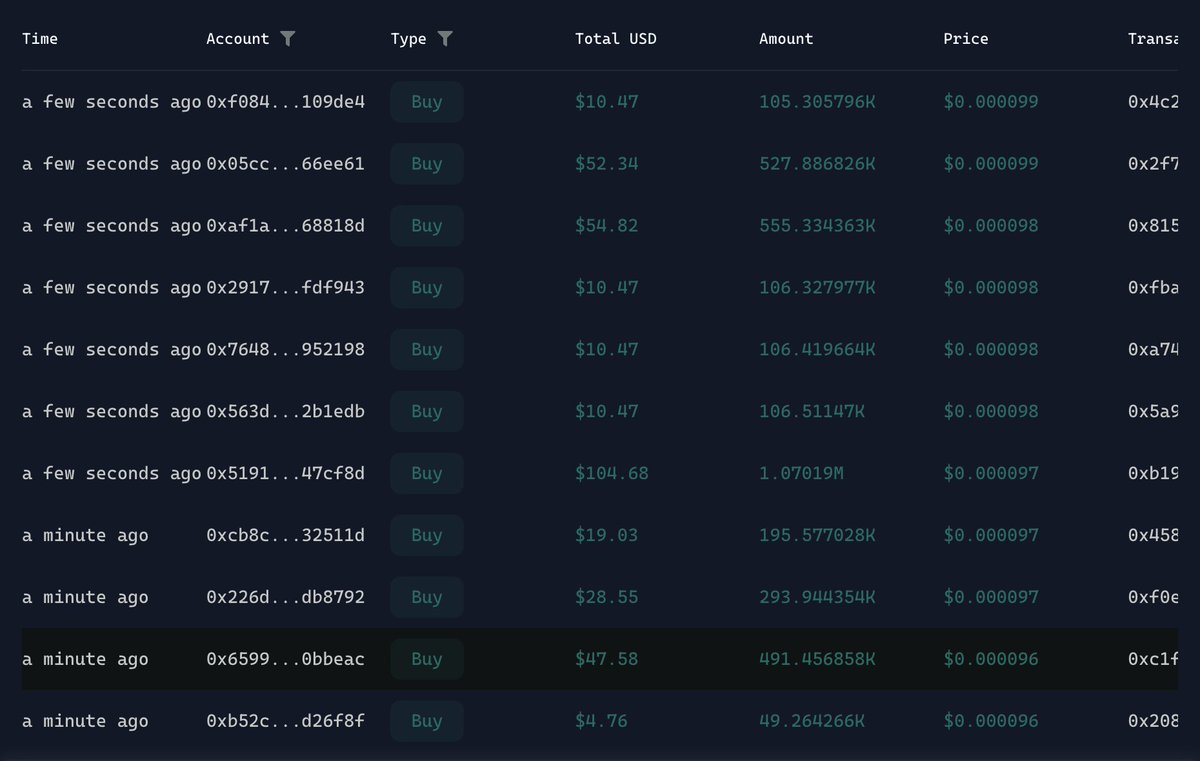1200x761 pixels.
Task: Open account 0x226d...db8792
Action: coord(286,598)
